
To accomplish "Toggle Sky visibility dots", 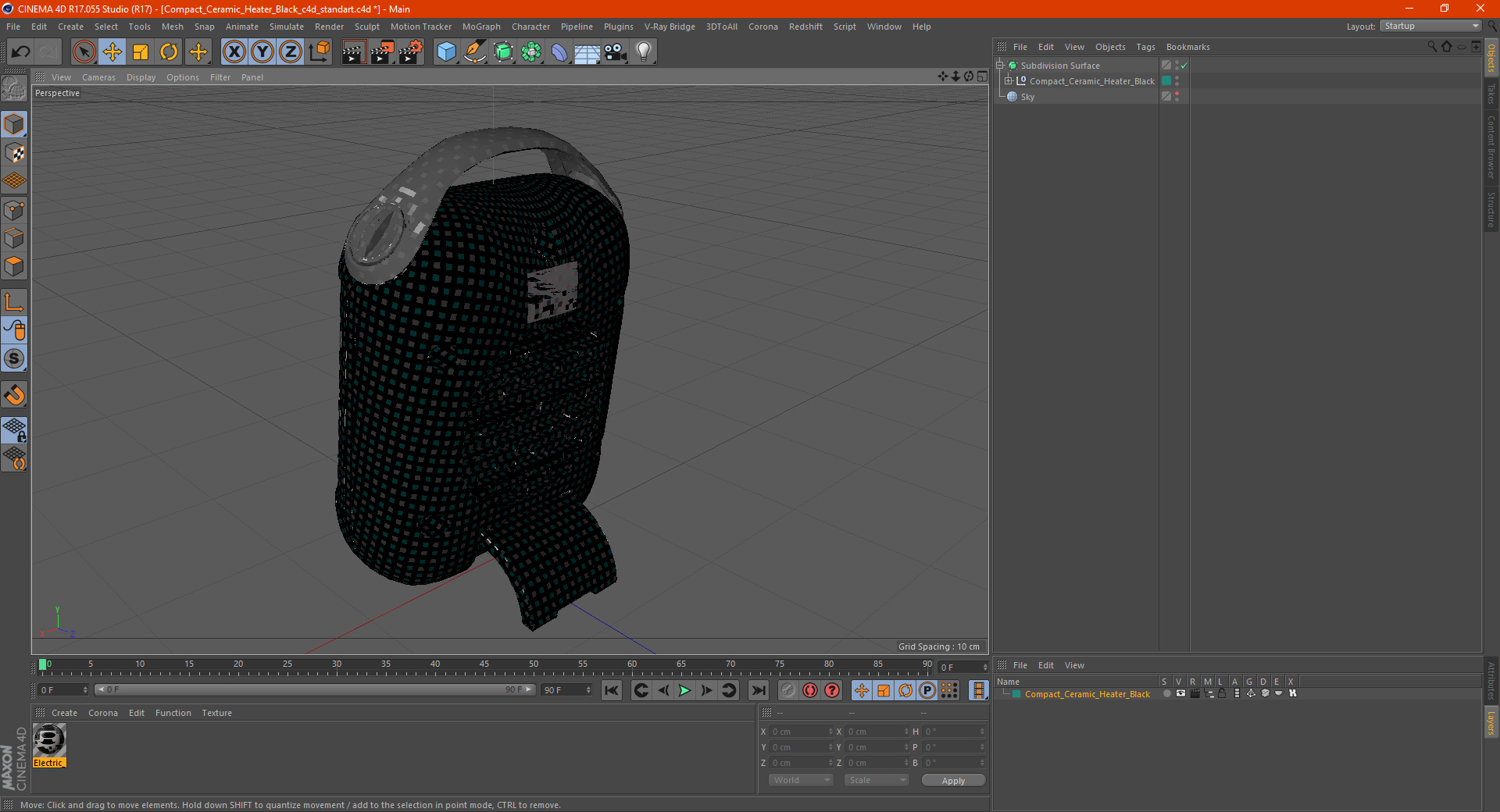I will pyautogui.click(x=1177, y=97).
